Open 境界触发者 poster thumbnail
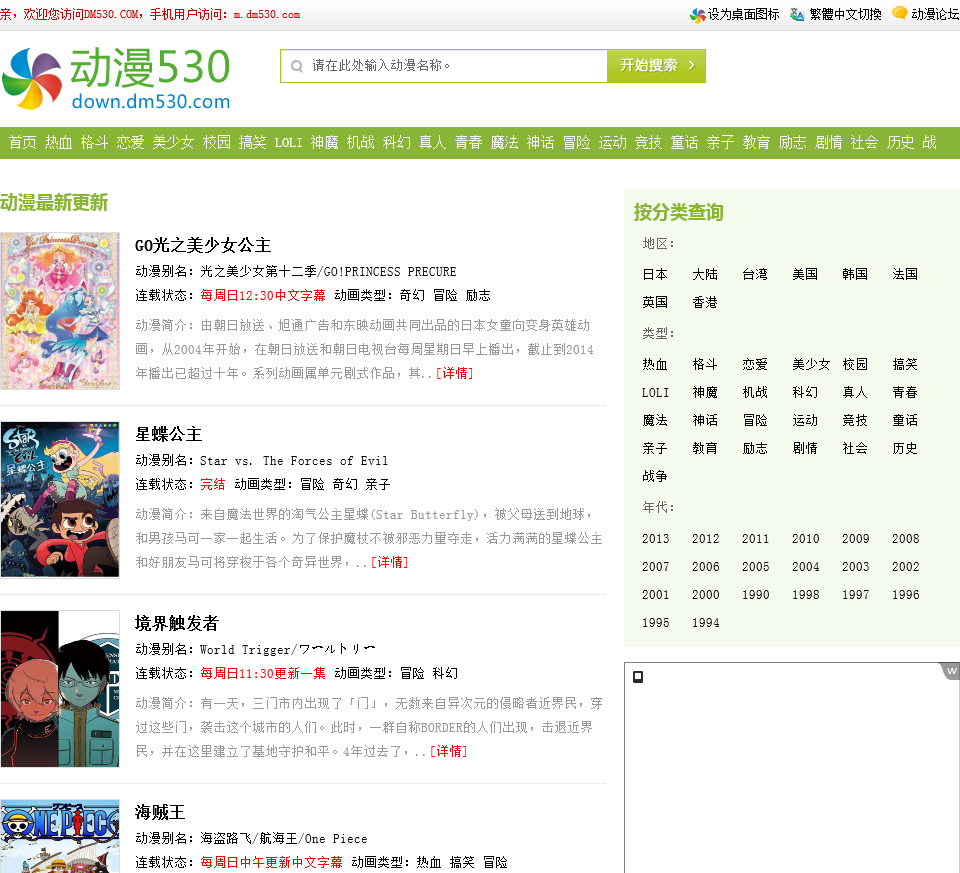The image size is (960, 873). [60, 689]
